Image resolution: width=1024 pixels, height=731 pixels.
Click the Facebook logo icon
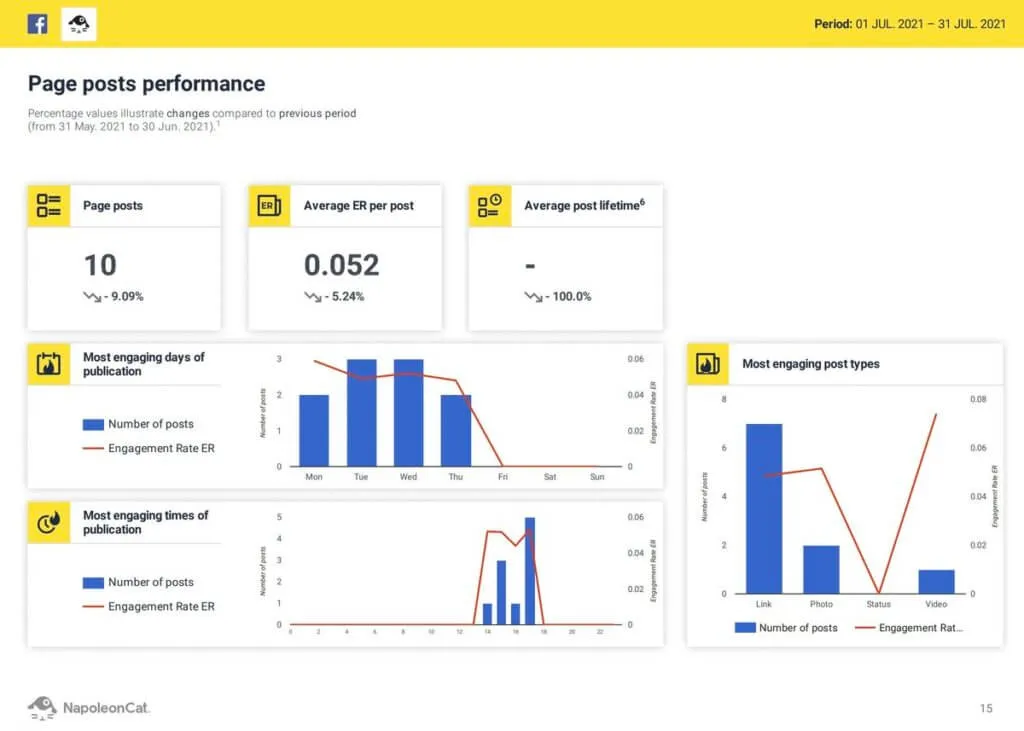[37, 24]
